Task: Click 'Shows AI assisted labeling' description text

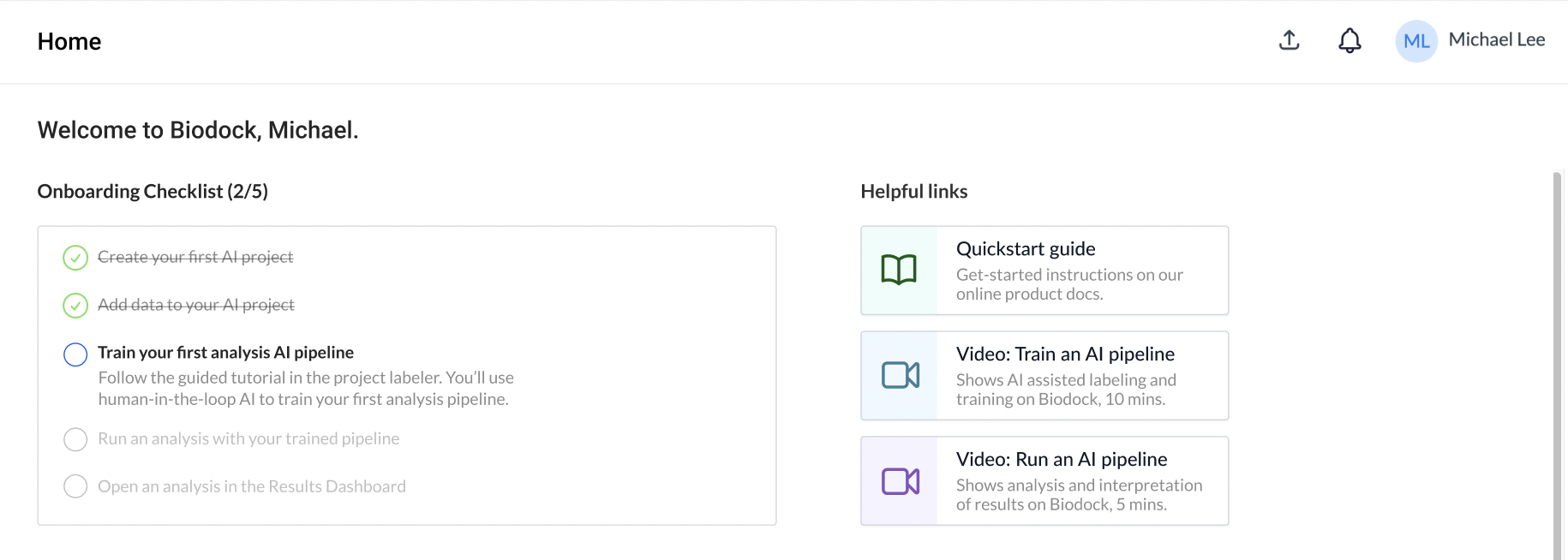Action: pyautogui.click(x=1066, y=390)
